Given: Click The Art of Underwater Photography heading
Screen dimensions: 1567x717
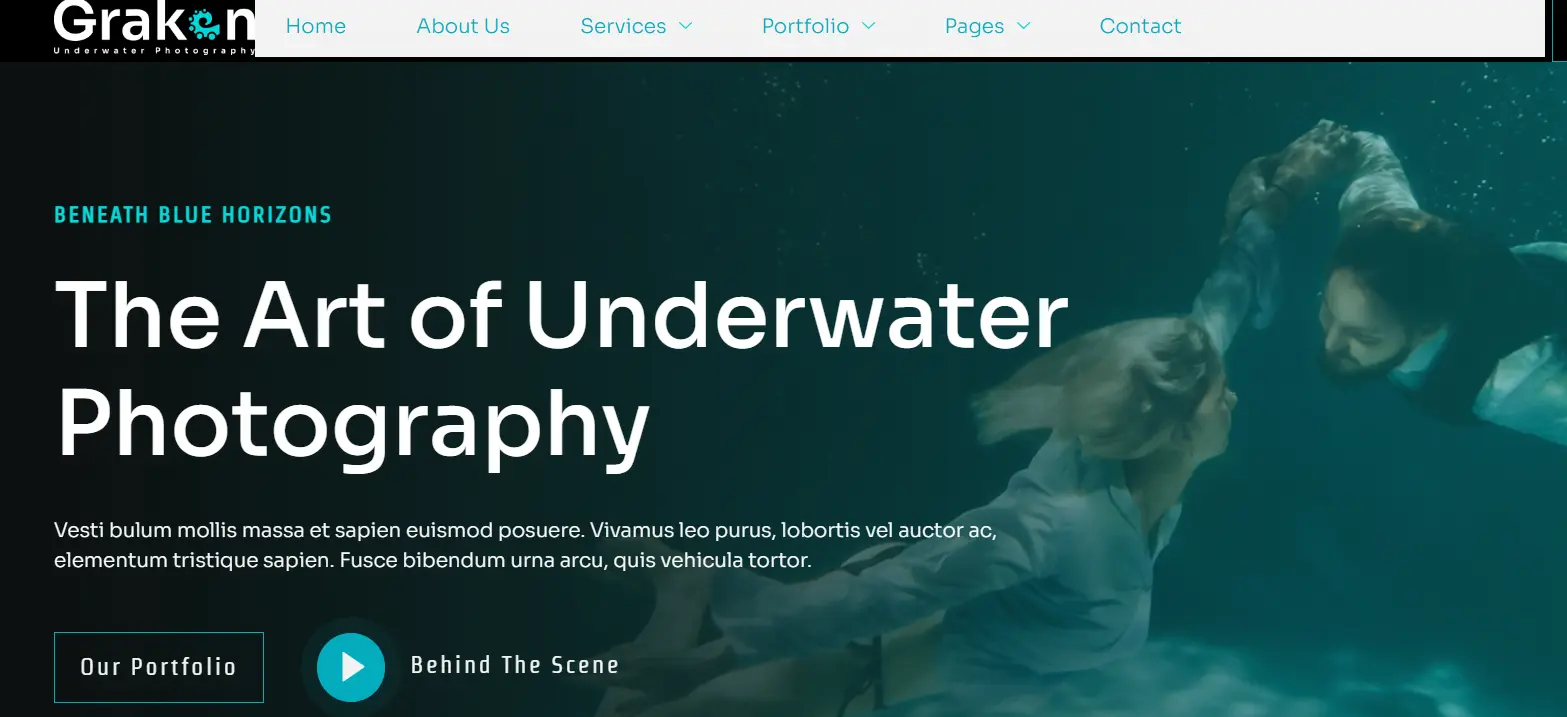Looking at the screenshot, I should [561, 368].
